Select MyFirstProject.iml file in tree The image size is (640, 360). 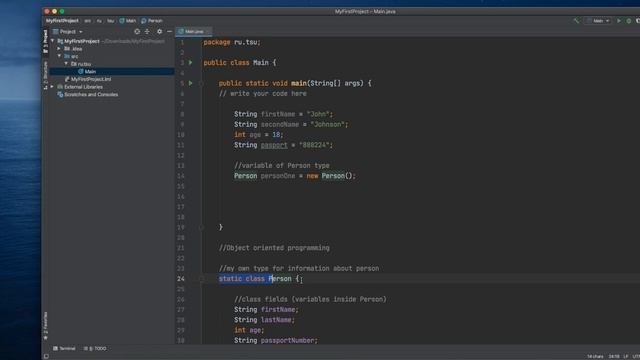click(91, 79)
